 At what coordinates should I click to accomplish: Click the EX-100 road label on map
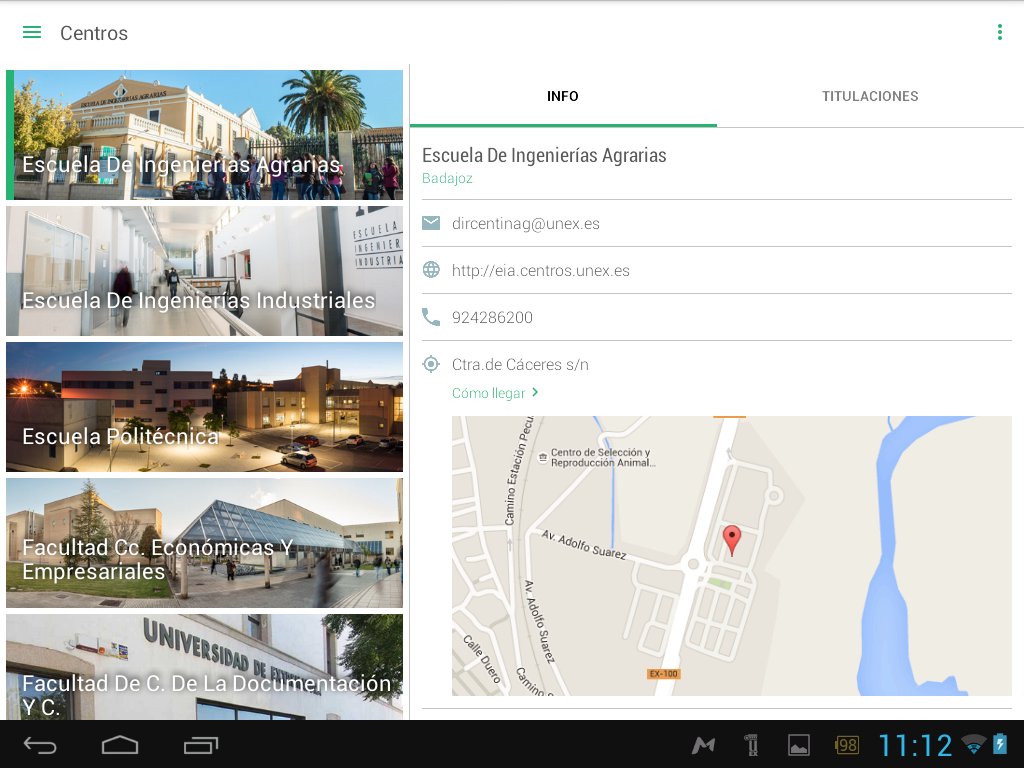tap(664, 673)
